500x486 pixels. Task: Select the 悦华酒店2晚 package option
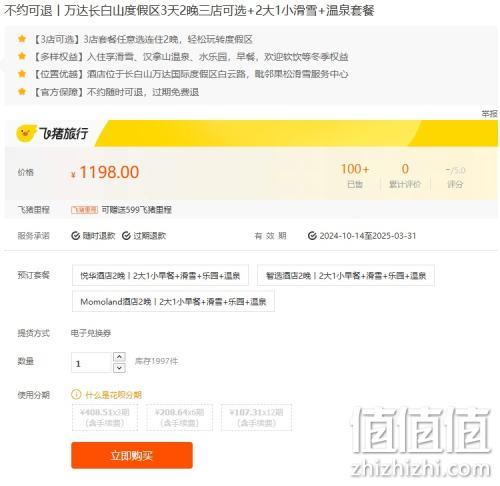click(x=160, y=275)
